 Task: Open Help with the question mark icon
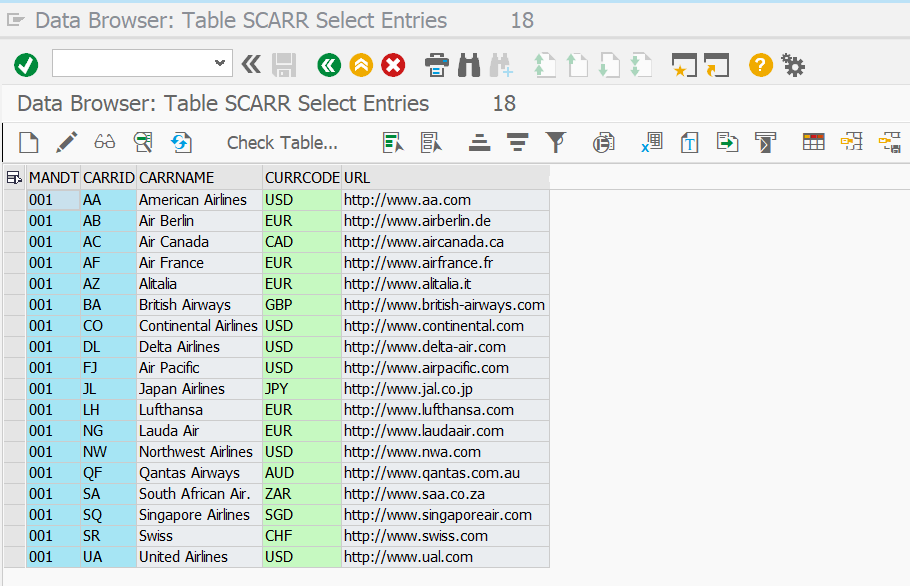[761, 65]
